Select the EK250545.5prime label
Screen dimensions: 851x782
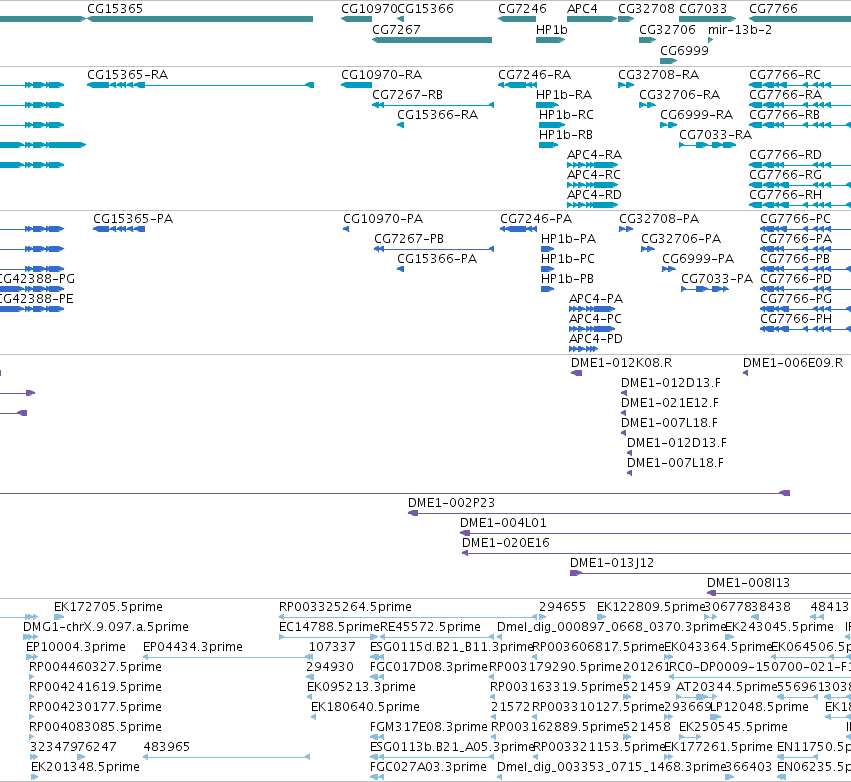point(733,727)
